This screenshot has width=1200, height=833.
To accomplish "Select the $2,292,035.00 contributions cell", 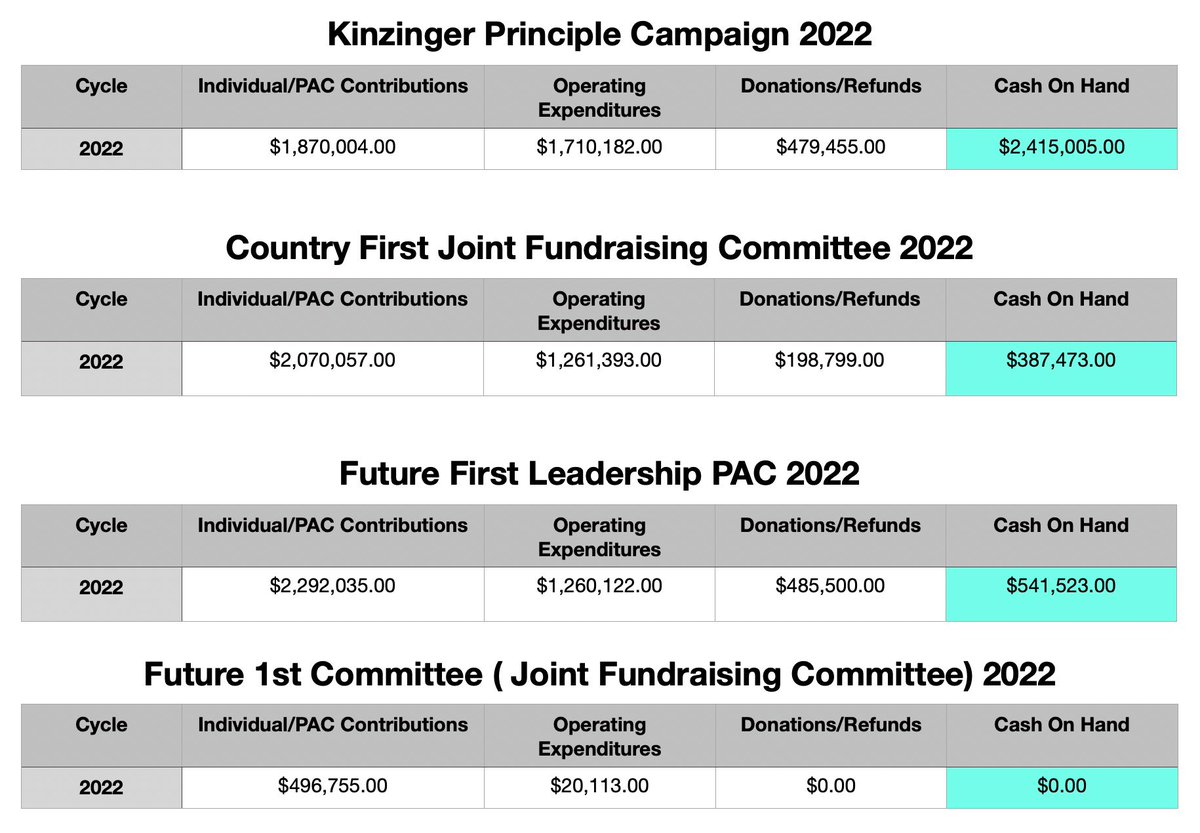I will tap(333, 587).
